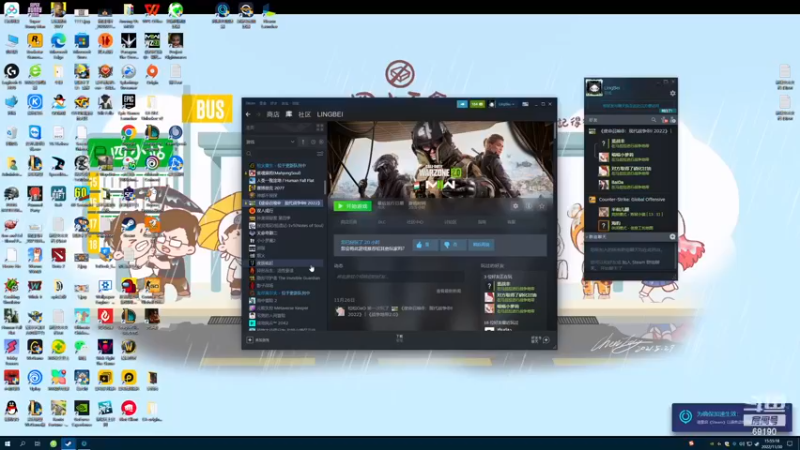Open advanced filter icon beside library search
Image resolution: width=800 pixels, height=450 pixels.
coord(320,154)
